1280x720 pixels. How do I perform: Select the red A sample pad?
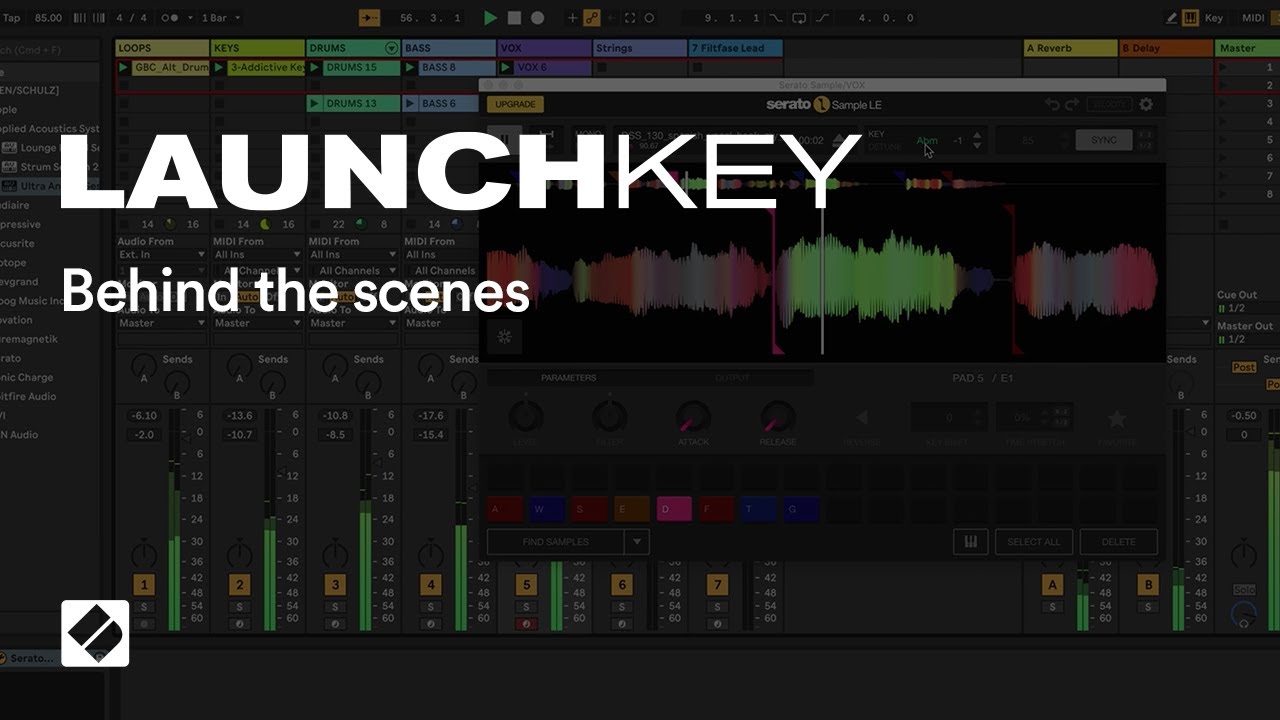[x=506, y=510]
